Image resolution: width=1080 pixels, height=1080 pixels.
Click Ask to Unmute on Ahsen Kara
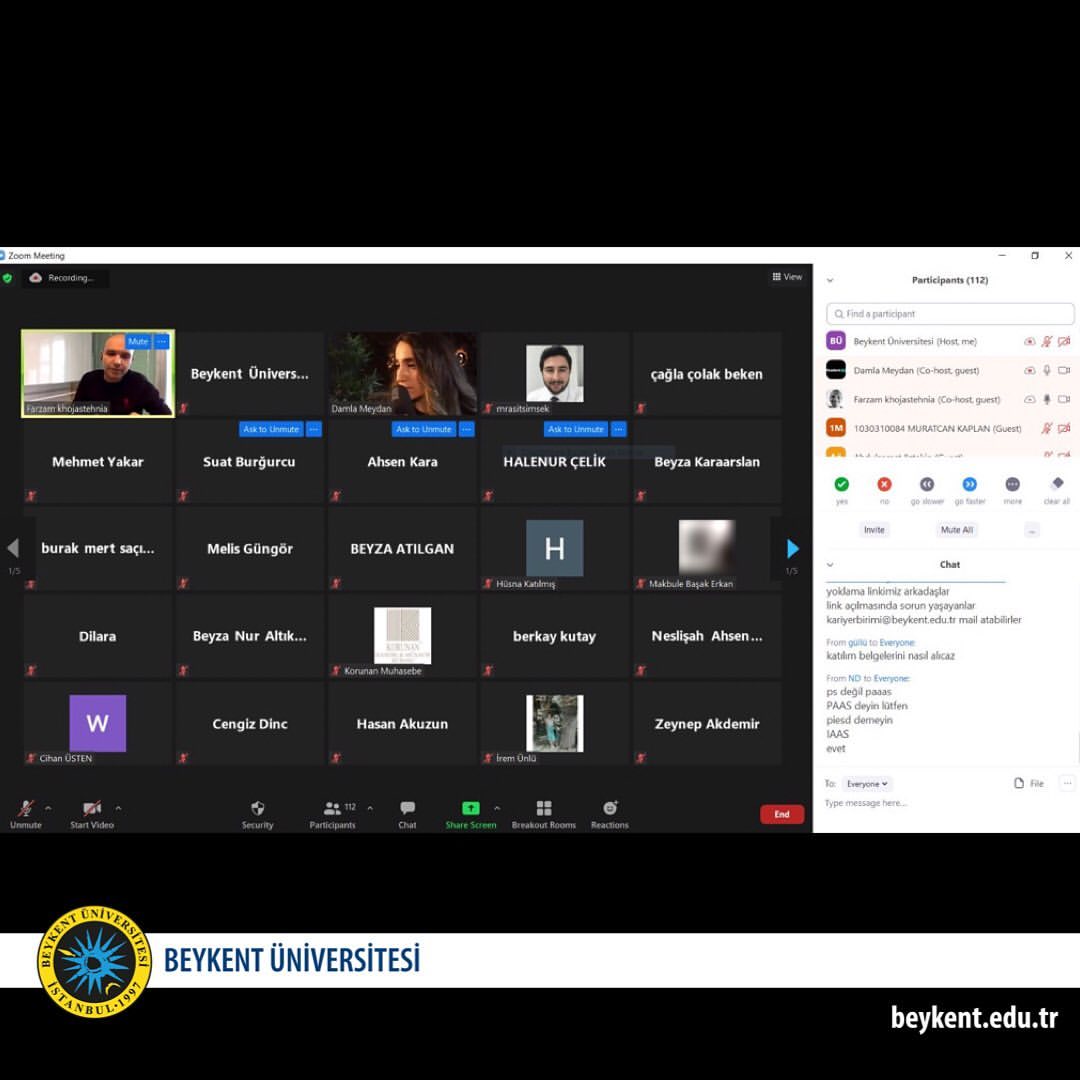pyautogui.click(x=424, y=429)
